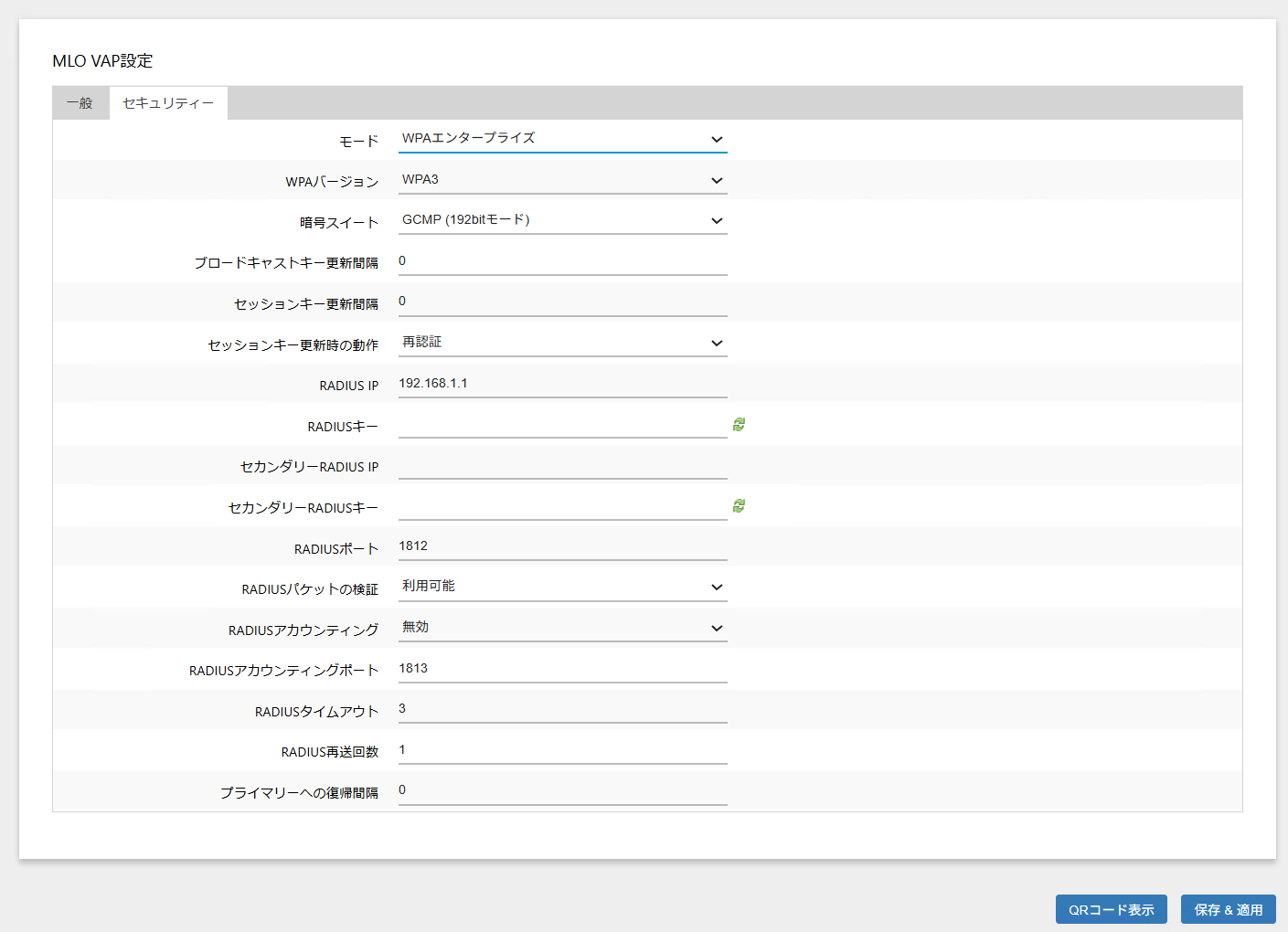Click the RADIUS IP input field
The width and height of the screenshot is (1288, 932).
(x=562, y=384)
